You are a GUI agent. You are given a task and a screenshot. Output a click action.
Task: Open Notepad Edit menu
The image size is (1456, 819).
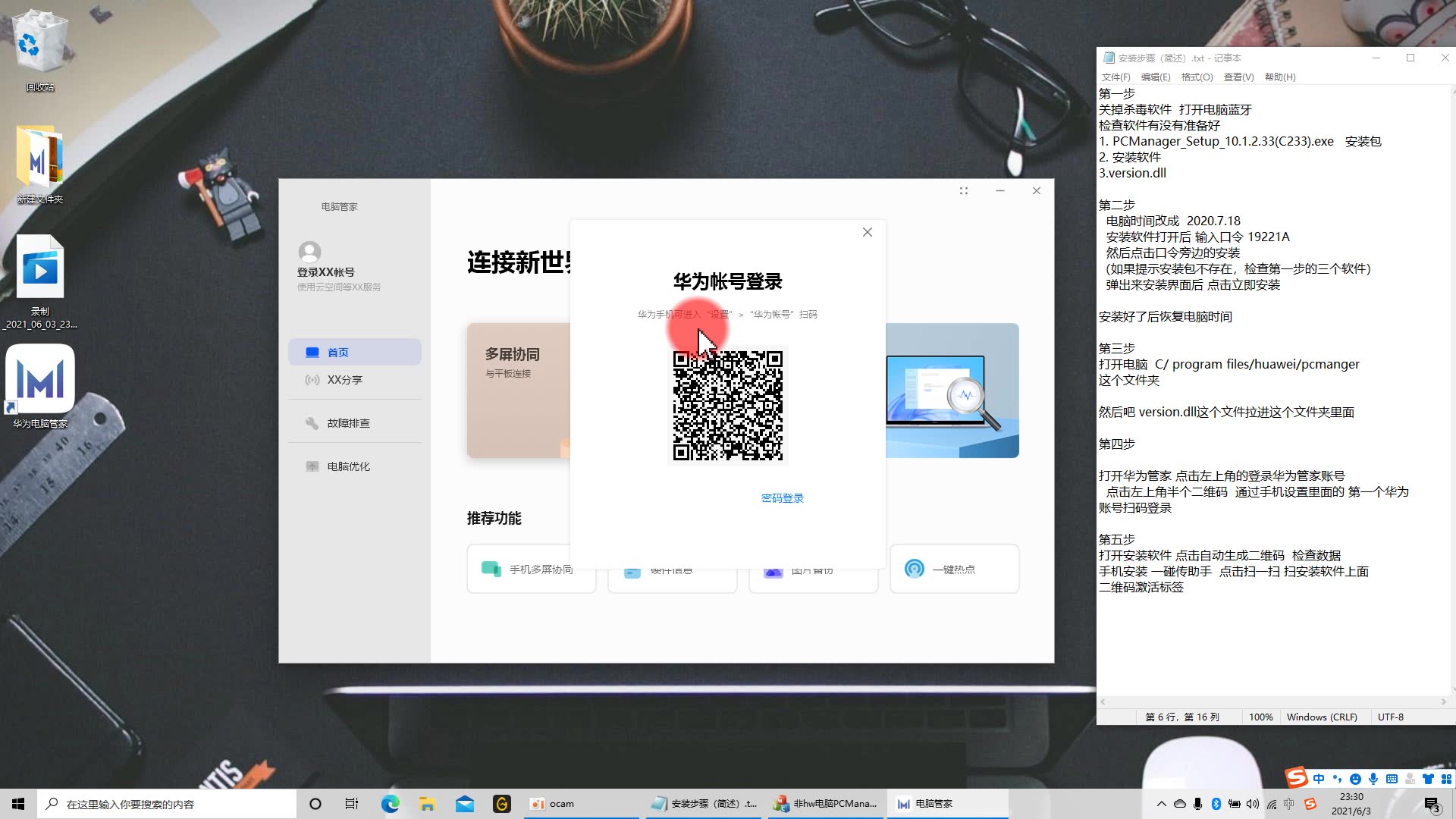pos(1156,77)
